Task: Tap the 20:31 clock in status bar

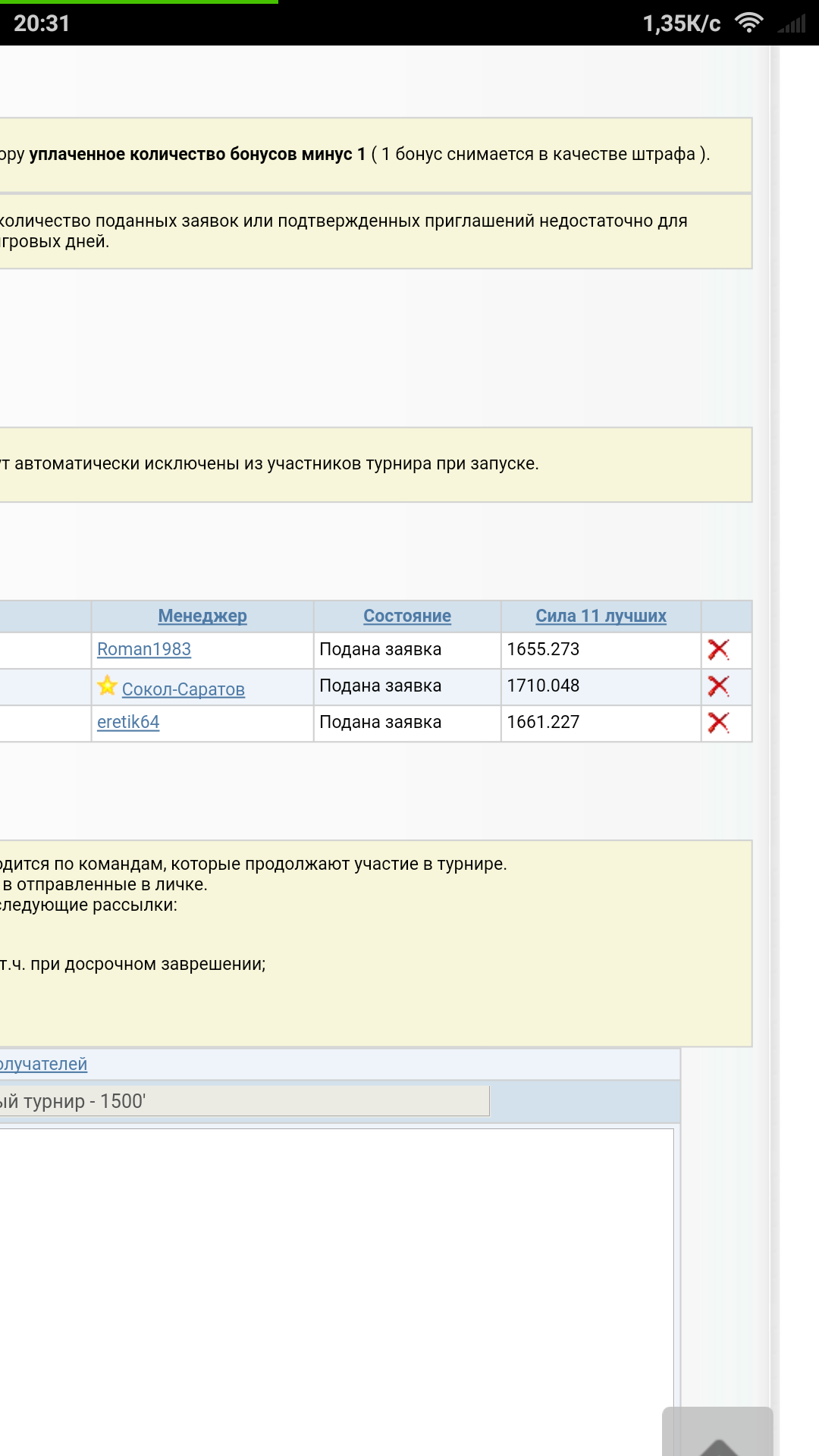Action: tap(42, 24)
